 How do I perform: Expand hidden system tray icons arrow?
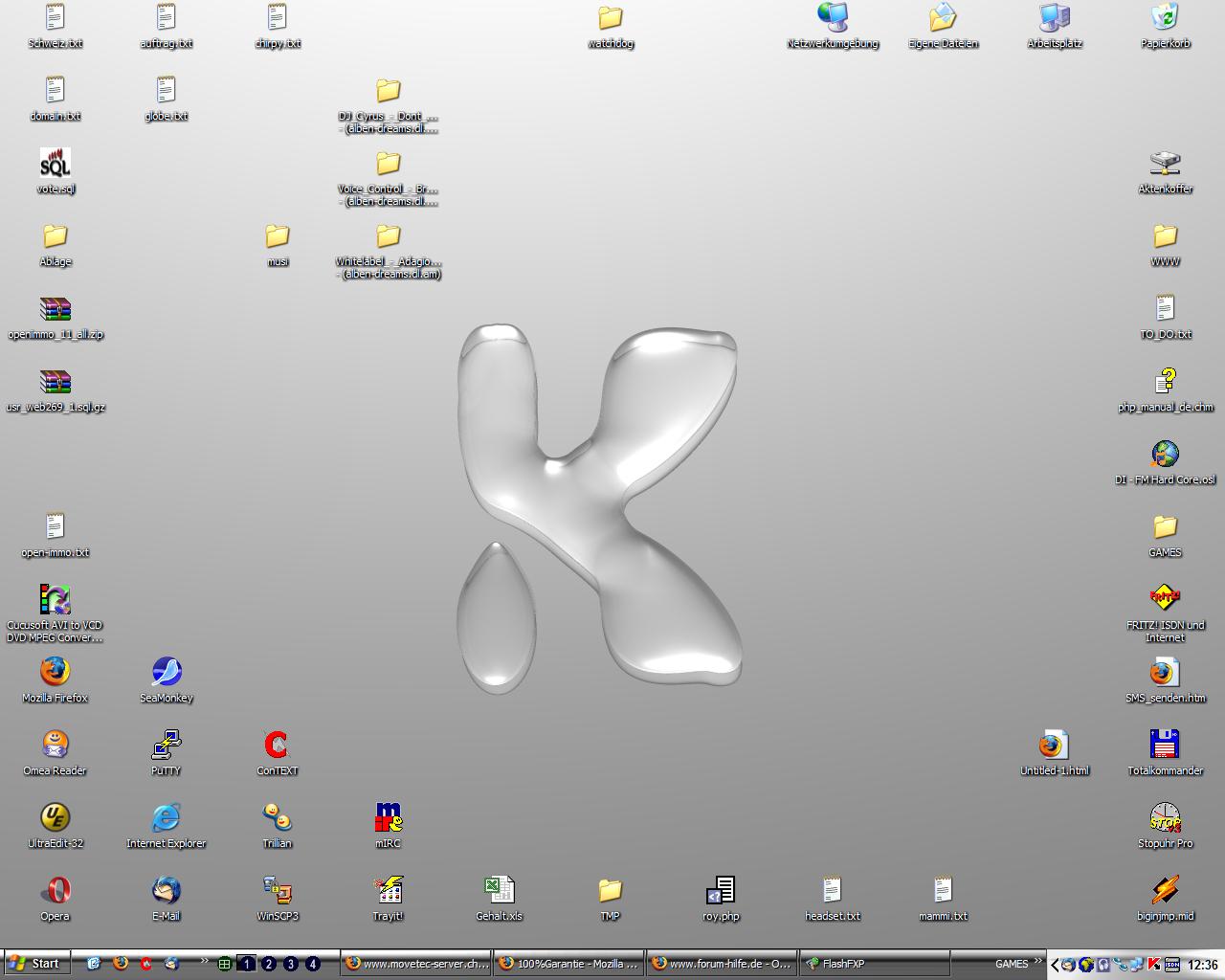[x=1055, y=965]
